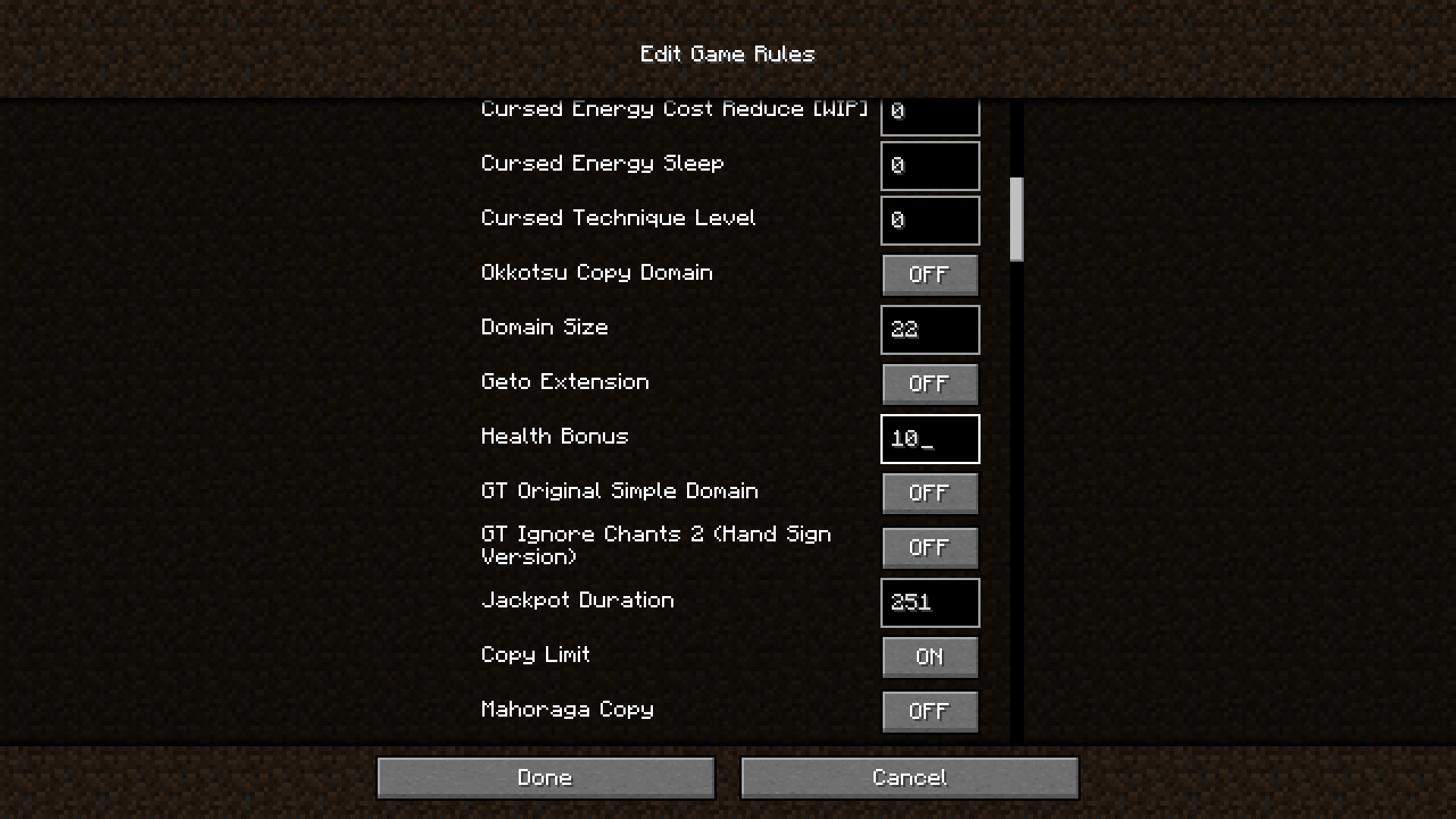Click the Done button

tap(546, 778)
